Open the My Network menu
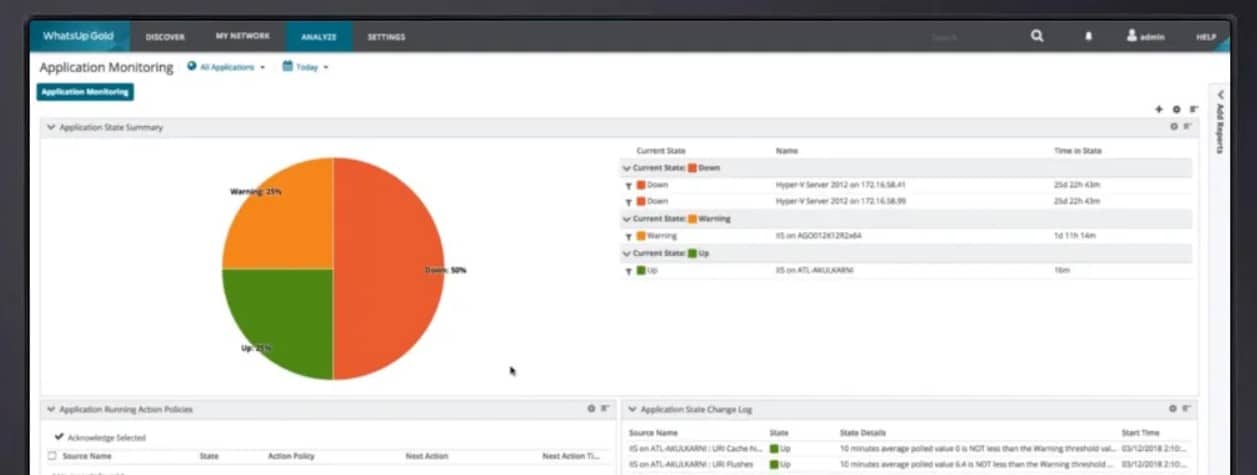Screen dimensions: 1257x475 pos(243,36)
